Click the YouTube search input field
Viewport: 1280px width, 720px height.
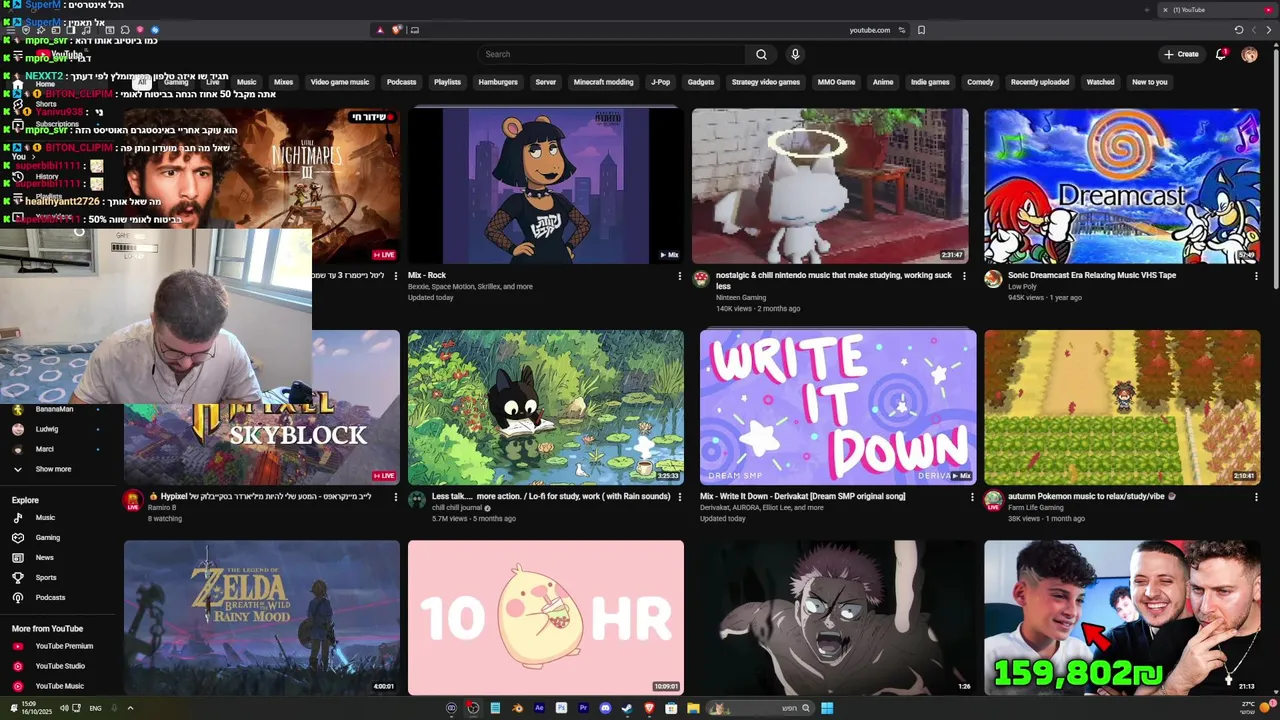coord(611,54)
